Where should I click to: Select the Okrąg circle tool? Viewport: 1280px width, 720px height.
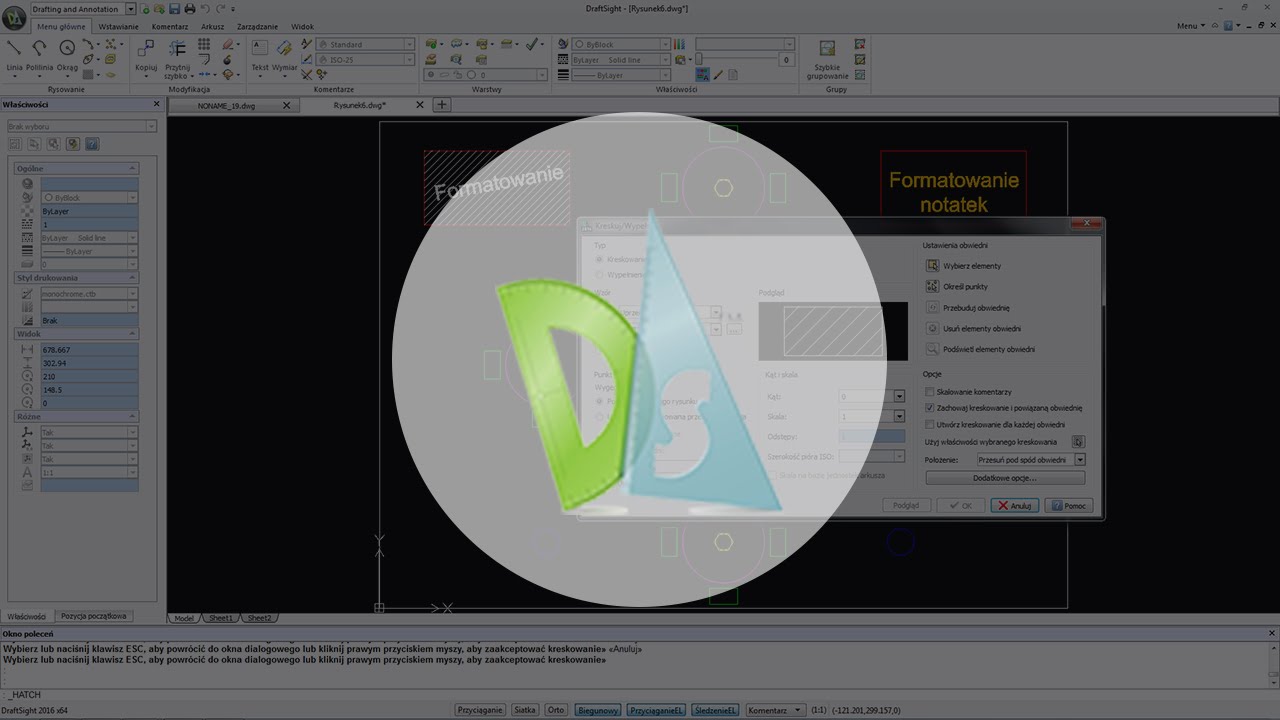click(x=67, y=54)
